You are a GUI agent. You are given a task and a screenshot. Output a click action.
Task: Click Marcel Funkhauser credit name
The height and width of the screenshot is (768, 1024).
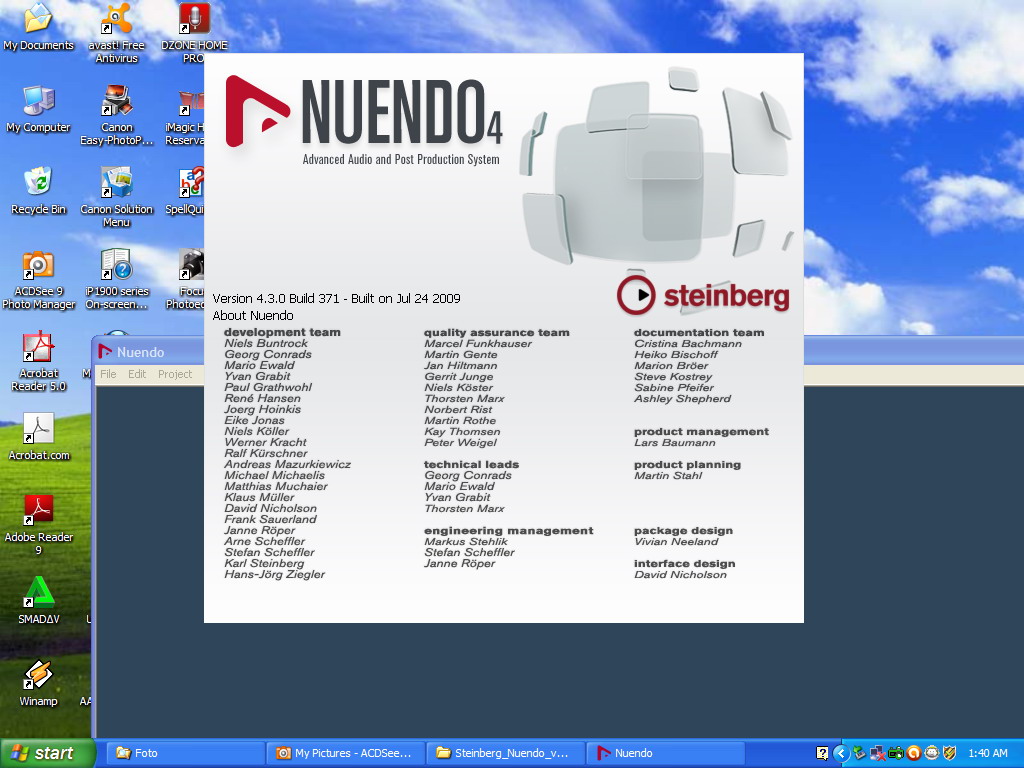point(478,344)
